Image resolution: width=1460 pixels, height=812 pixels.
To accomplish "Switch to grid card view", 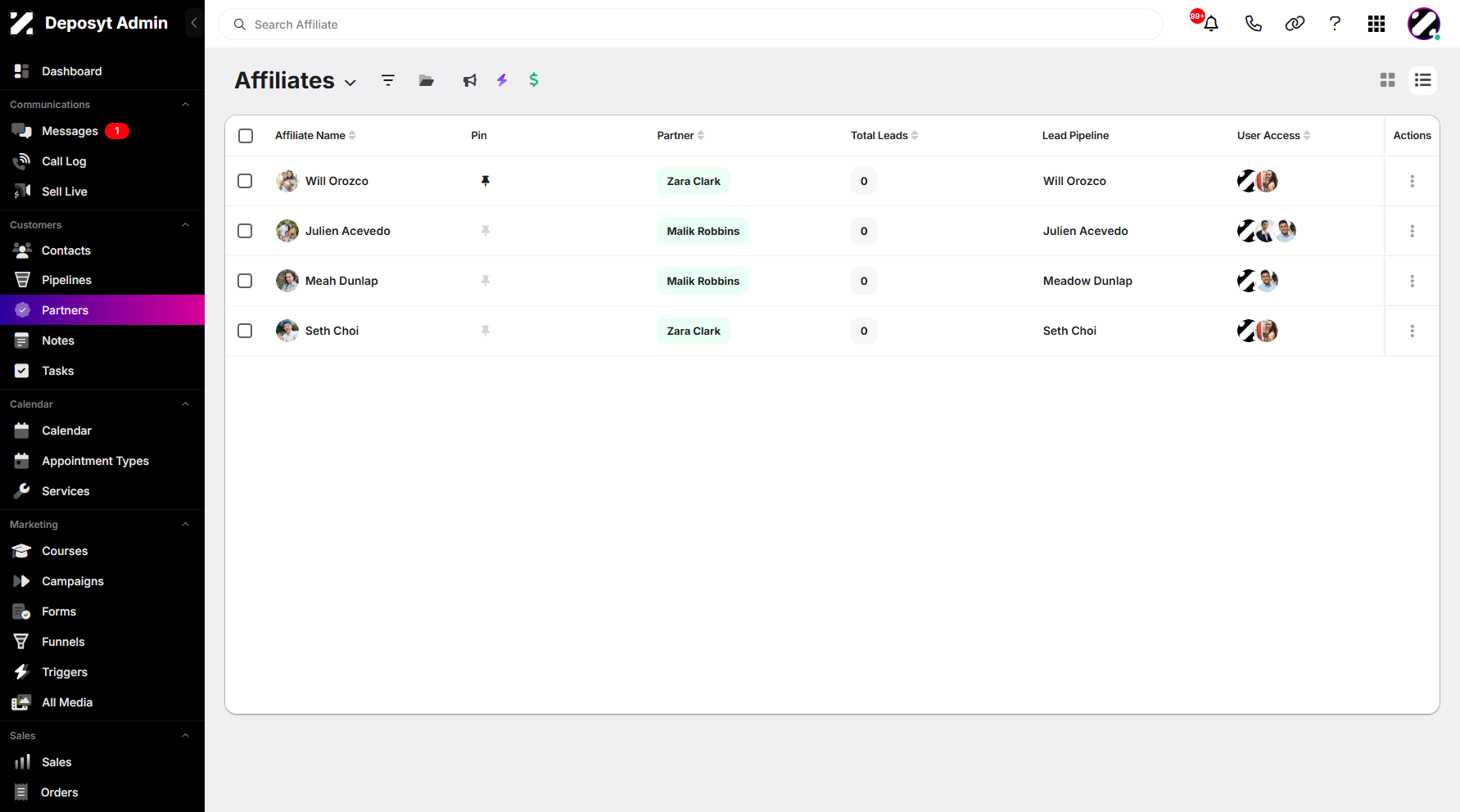I will [1387, 80].
